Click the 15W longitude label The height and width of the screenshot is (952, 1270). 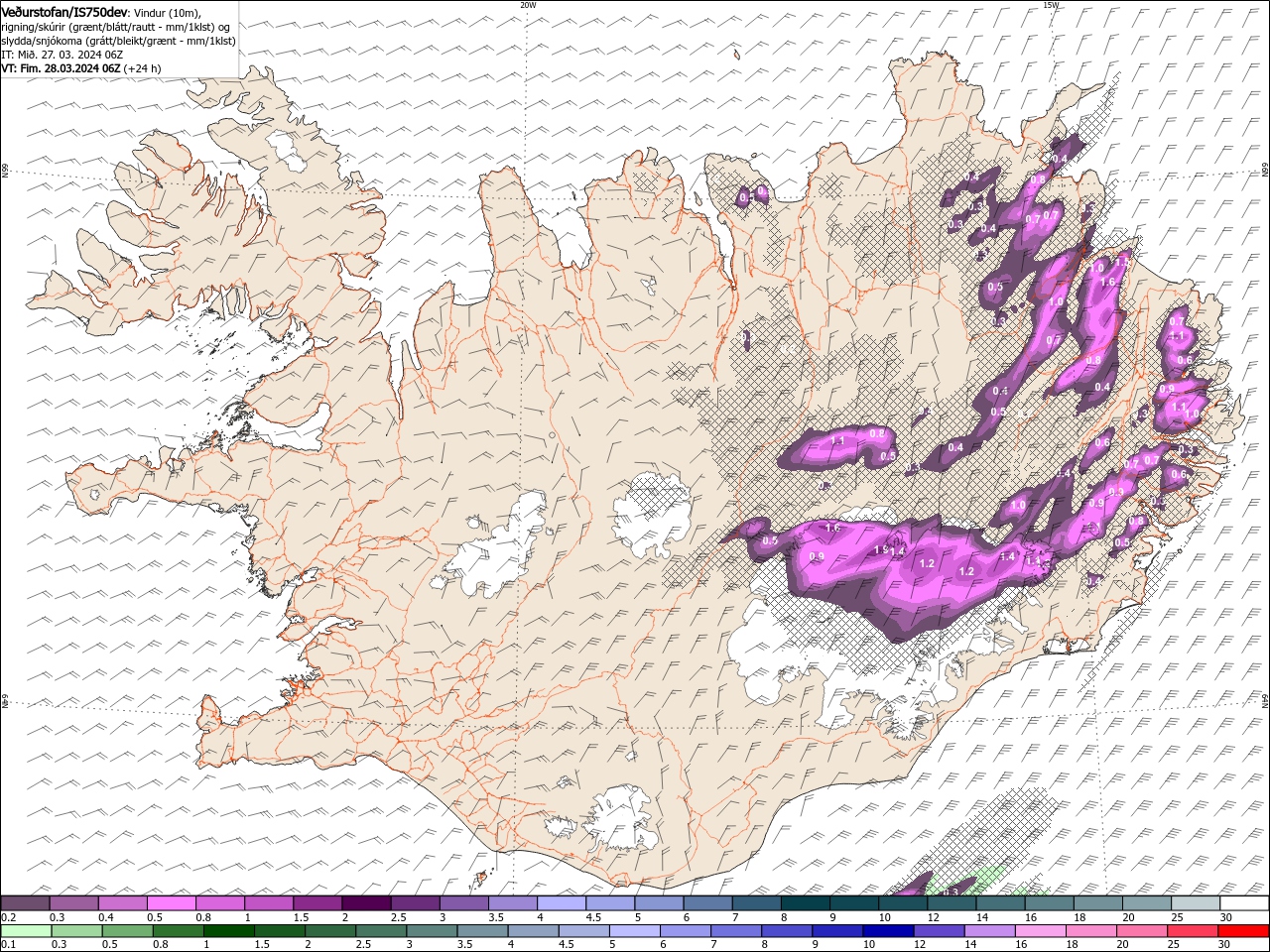pos(1051,5)
